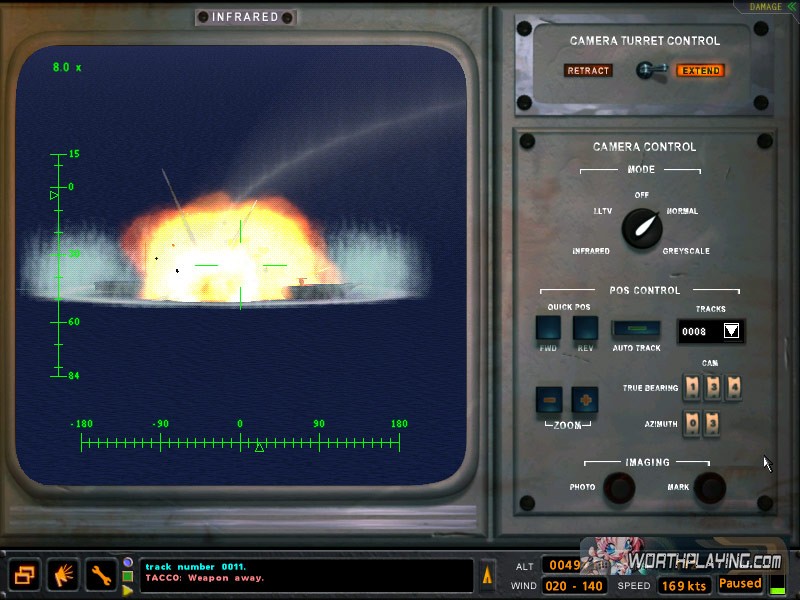Click the first TRUE BEARING digit wheel
The image size is (800, 600).
[x=692, y=388]
